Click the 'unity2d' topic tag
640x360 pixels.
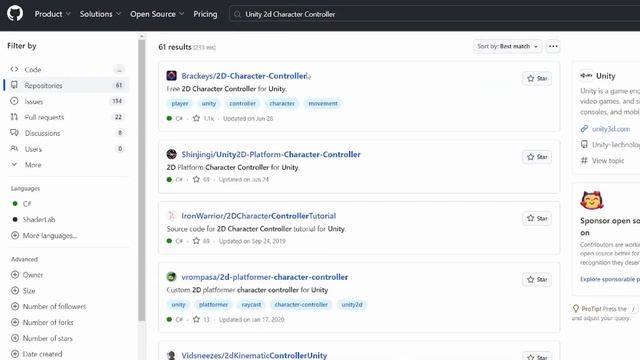[x=352, y=304]
